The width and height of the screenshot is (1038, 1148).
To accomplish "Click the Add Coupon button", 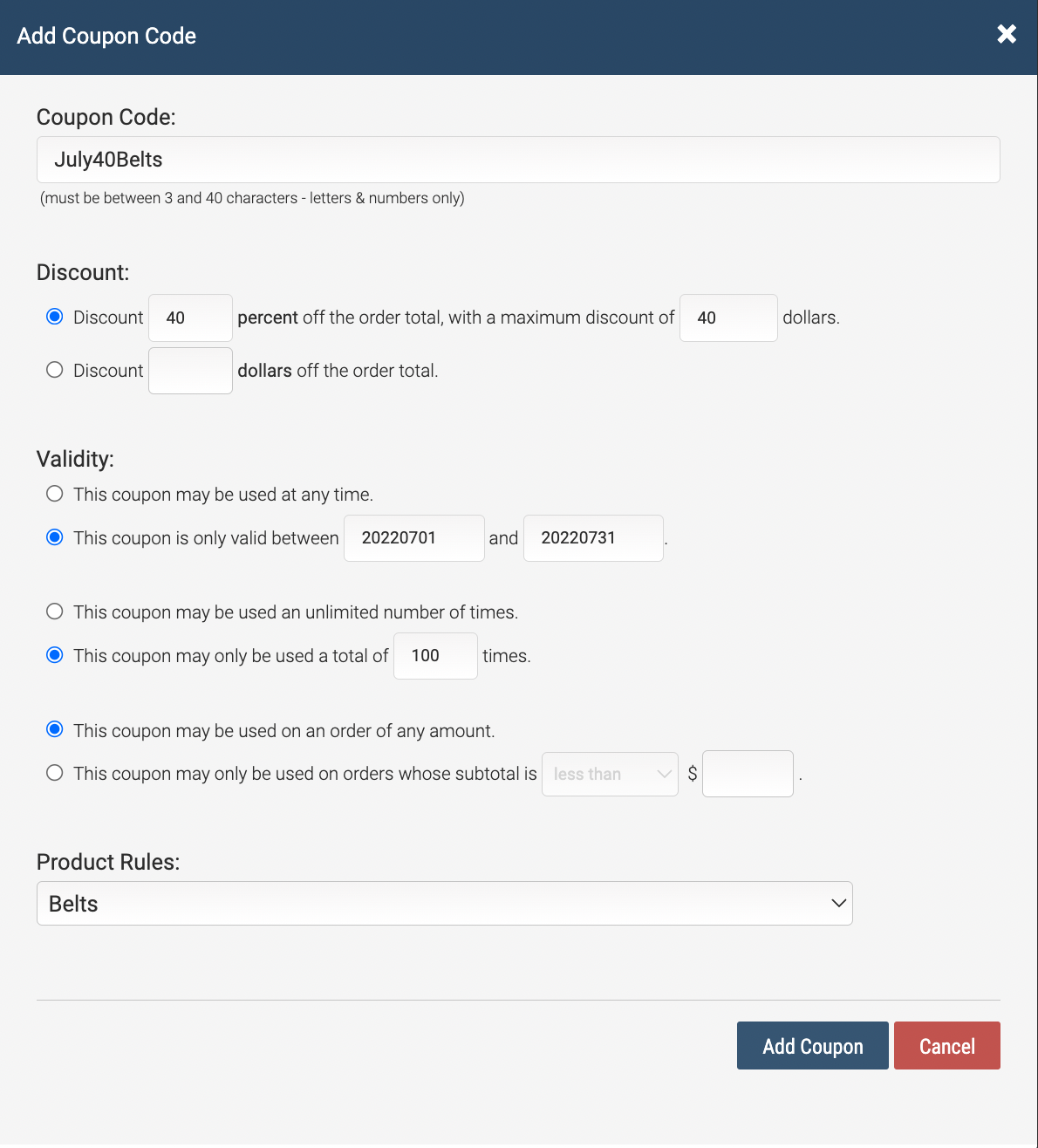I will click(813, 1046).
